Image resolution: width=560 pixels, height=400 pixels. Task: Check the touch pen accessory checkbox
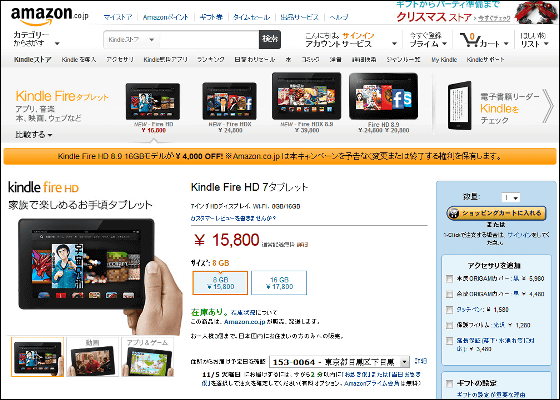click(450, 310)
